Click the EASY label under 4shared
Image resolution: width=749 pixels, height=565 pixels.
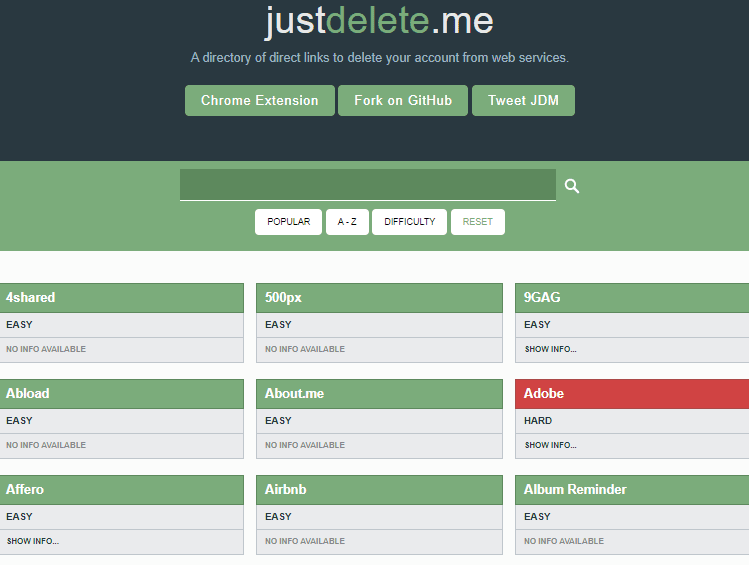coord(19,325)
